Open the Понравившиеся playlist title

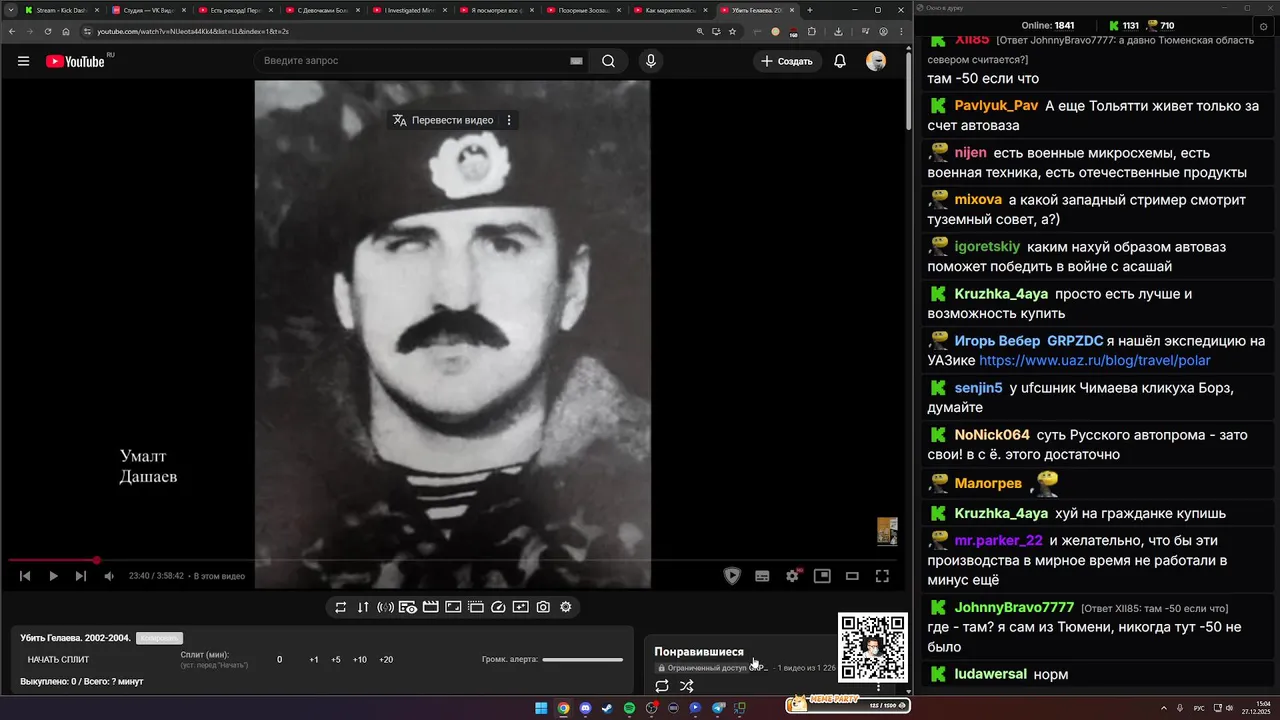pyautogui.click(x=699, y=652)
